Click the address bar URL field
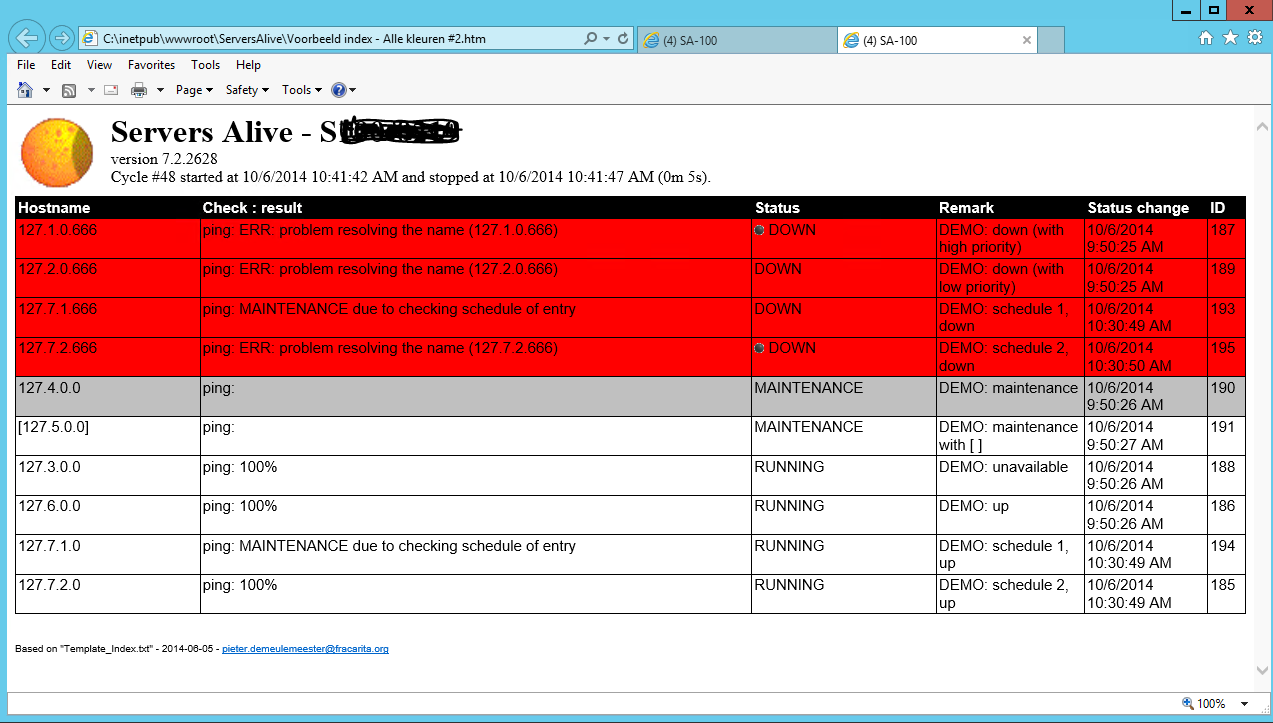Screen dimensions: 1273x723 click(330, 39)
